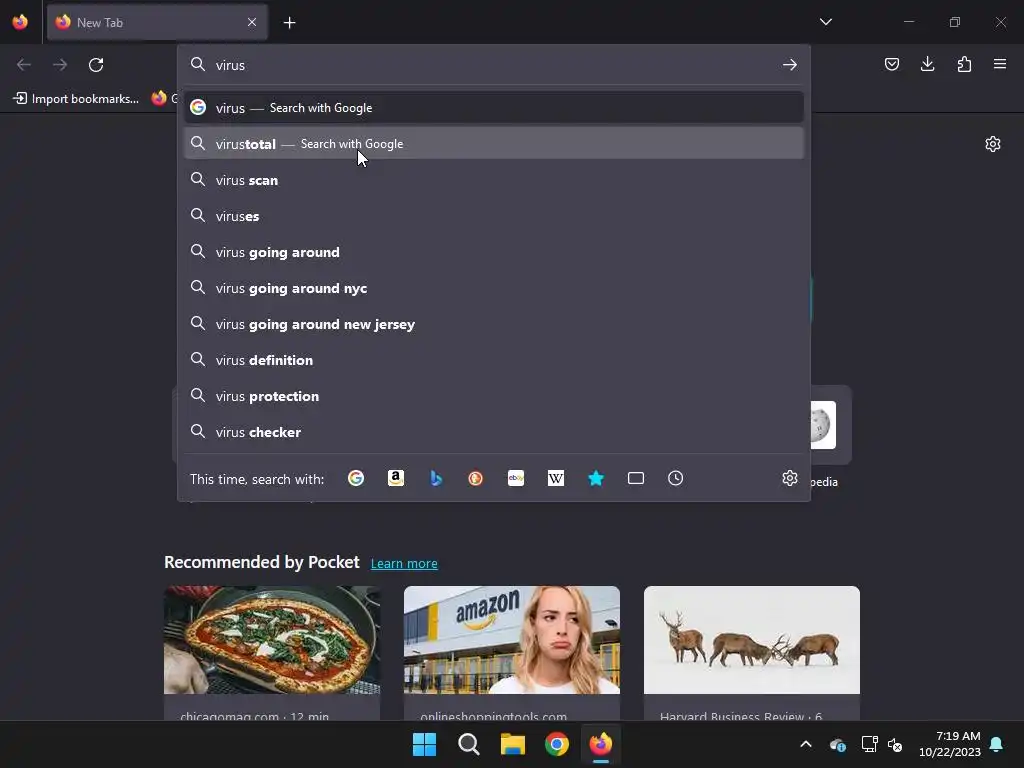Click Import bookmarks in bookmarks bar
This screenshot has width=1024, height=768.
[x=76, y=99]
